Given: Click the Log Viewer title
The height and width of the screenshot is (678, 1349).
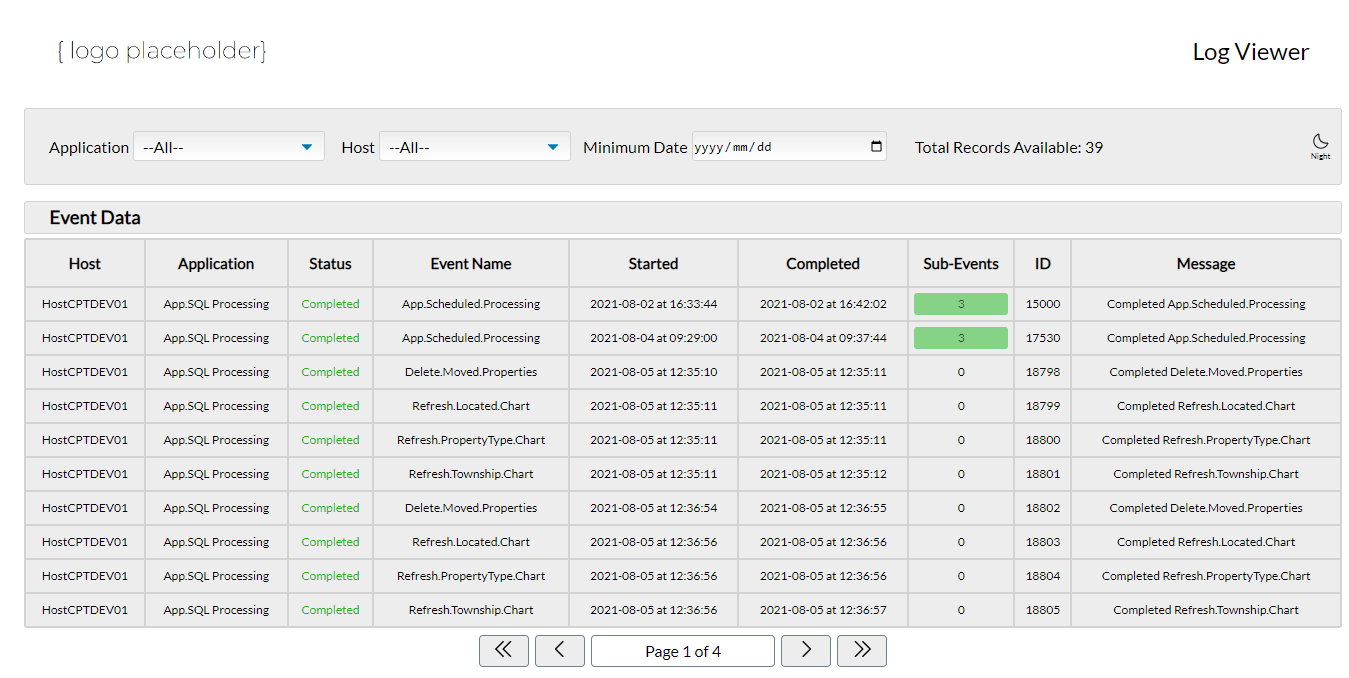Looking at the screenshot, I should tap(1250, 52).
